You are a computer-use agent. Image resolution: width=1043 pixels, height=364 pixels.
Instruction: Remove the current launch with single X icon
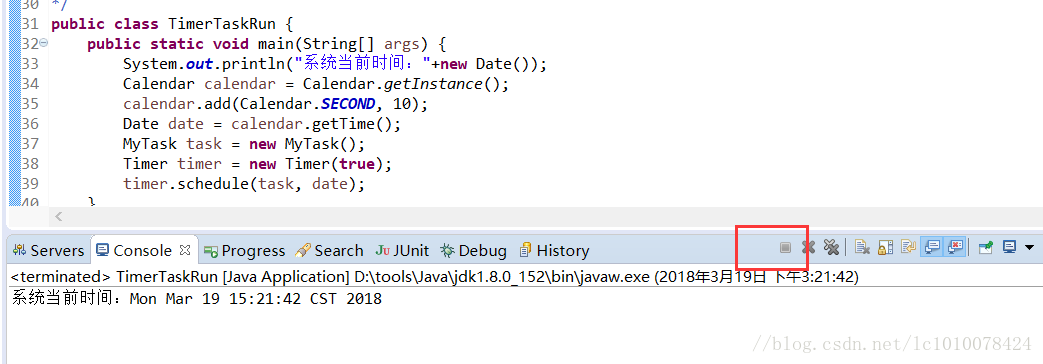(808, 248)
